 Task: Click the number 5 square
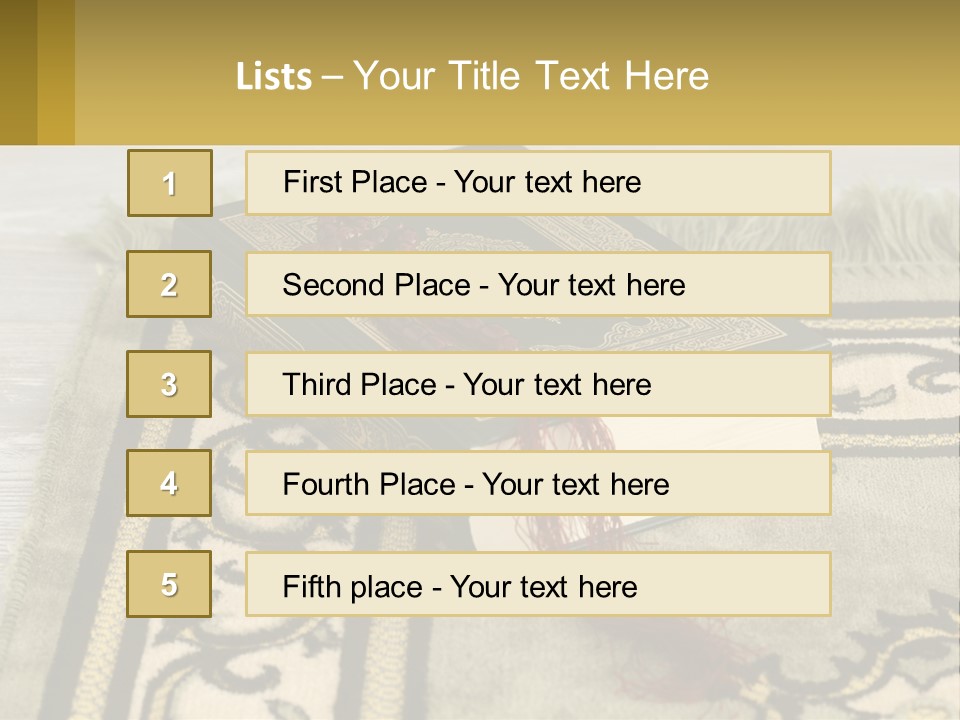[169, 584]
